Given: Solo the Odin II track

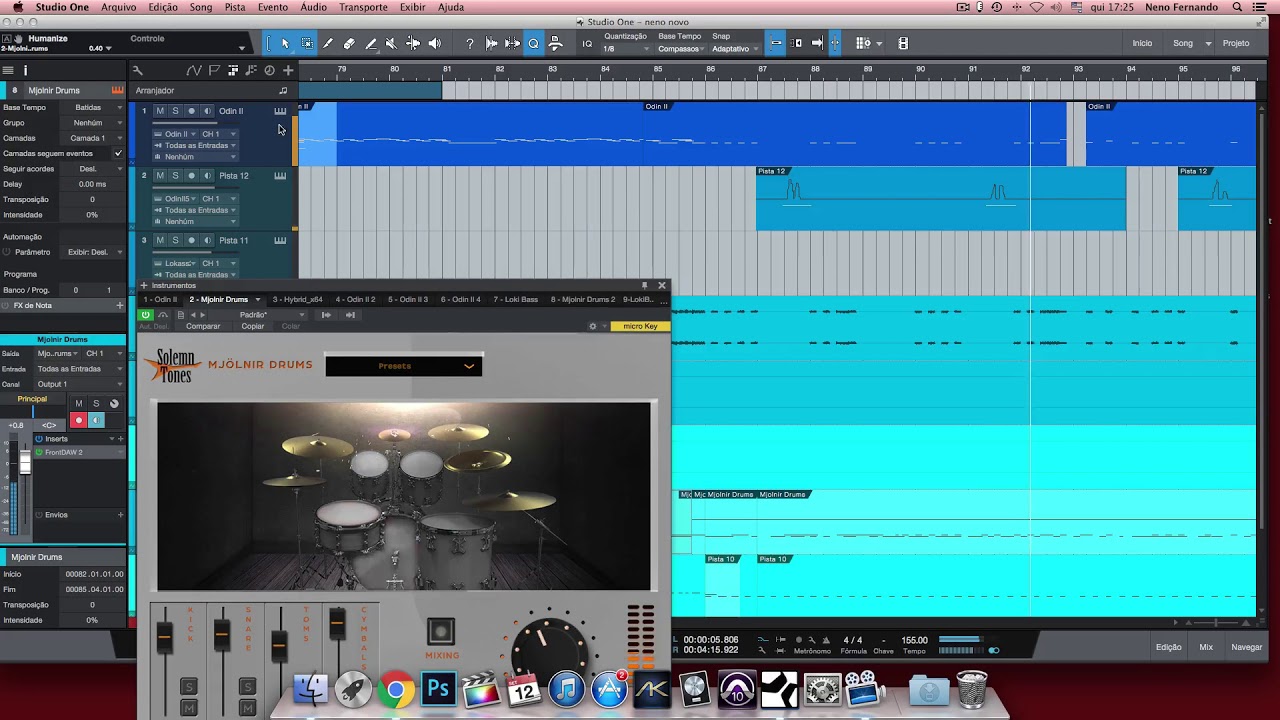Looking at the screenshot, I should (x=175, y=111).
